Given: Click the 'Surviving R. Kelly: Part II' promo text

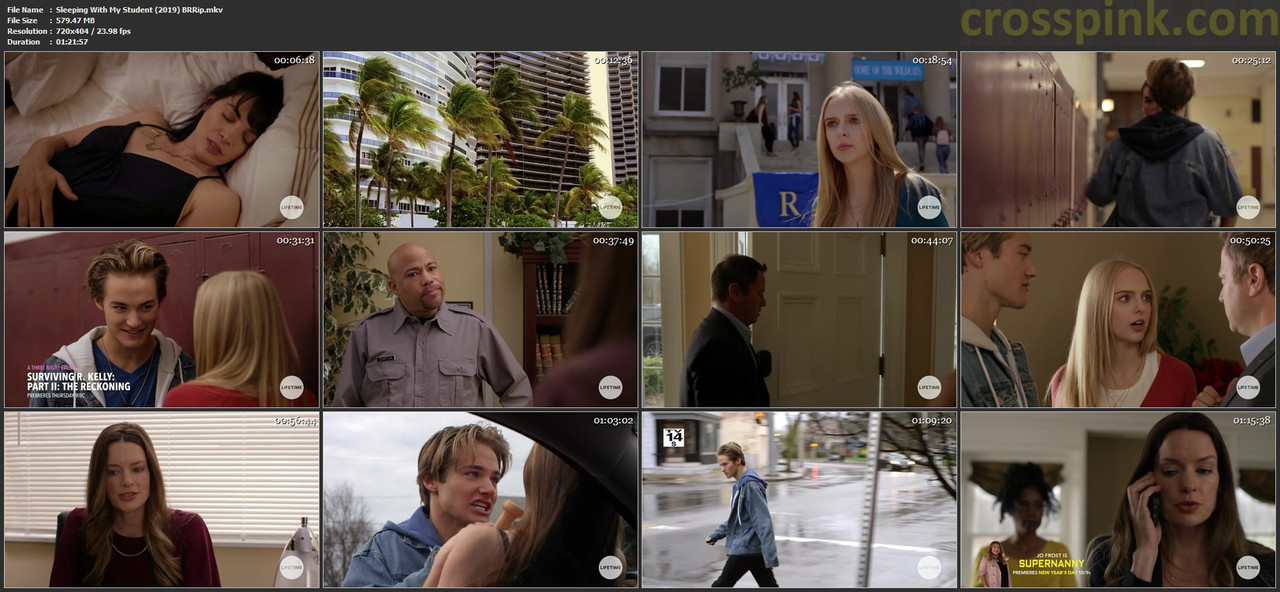Looking at the screenshot, I should (x=78, y=381).
